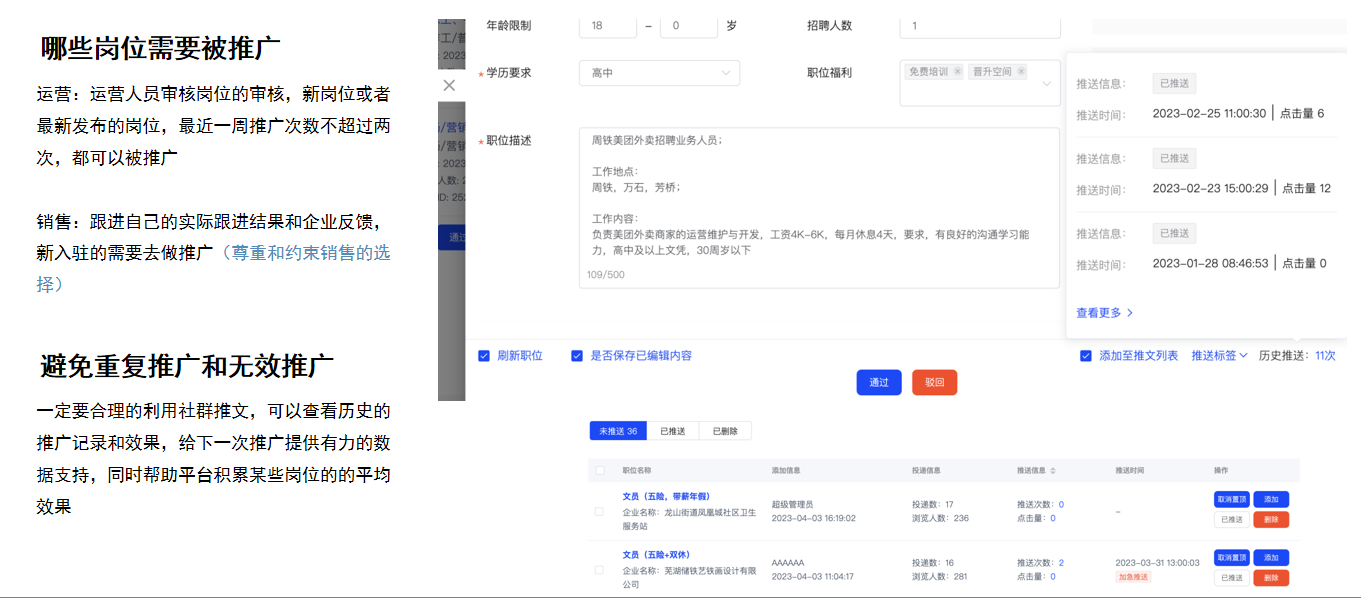1361x600 pixels.
Task: Close the dialog with the X icon
Action: (449, 86)
